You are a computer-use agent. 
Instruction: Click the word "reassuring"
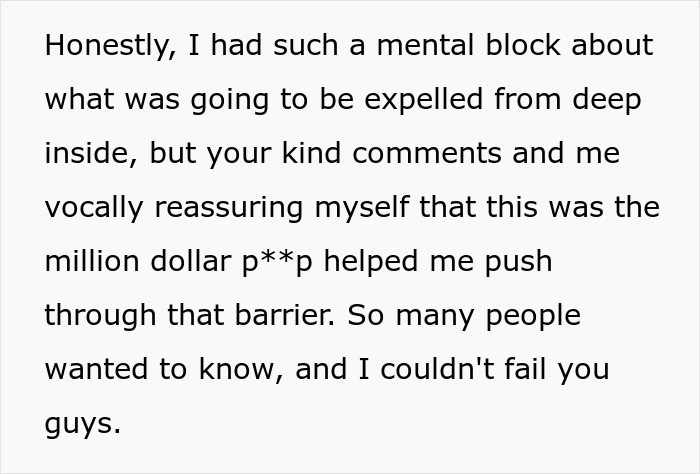[x=236, y=208]
